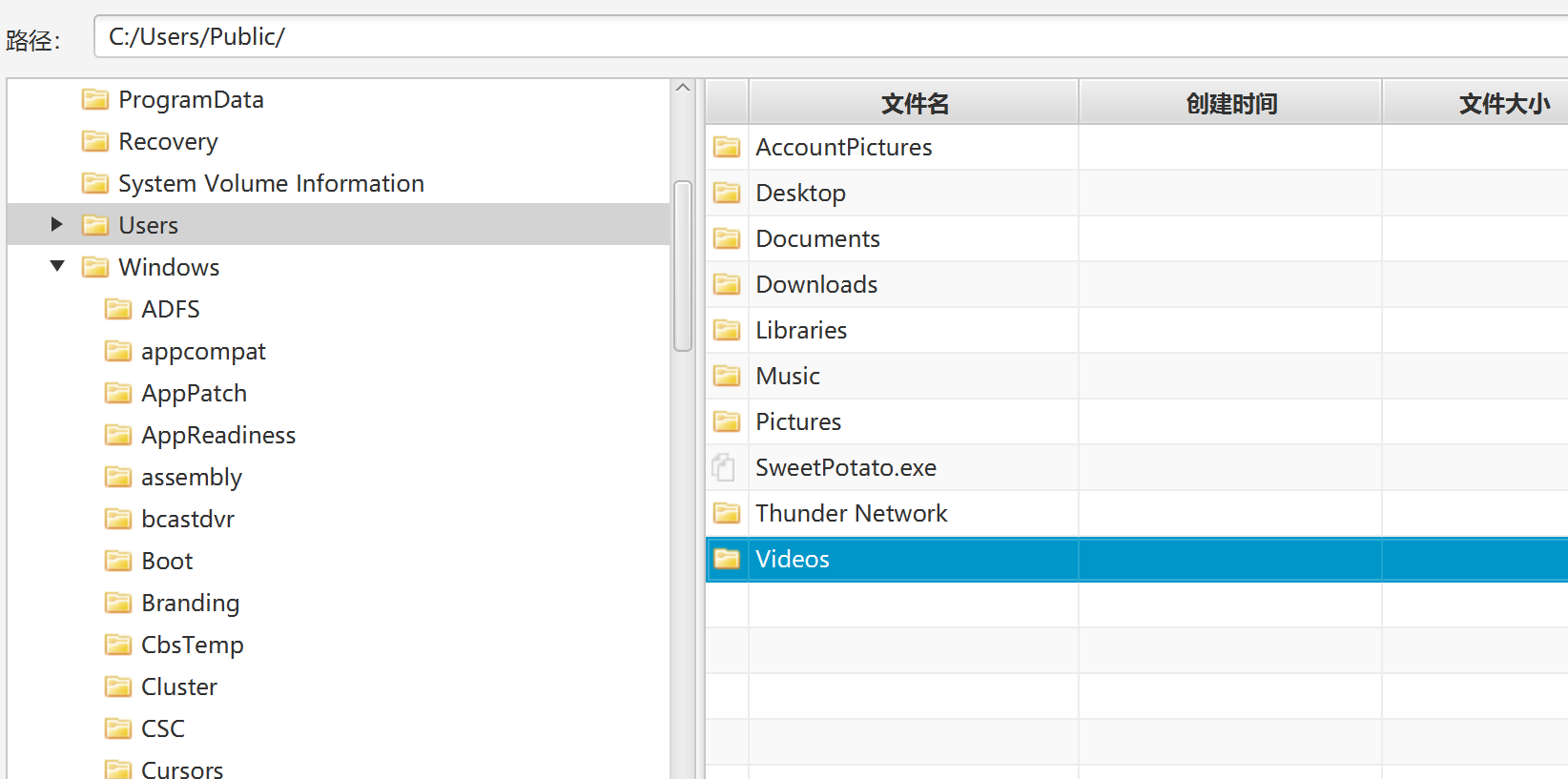1568x779 pixels.
Task: Click the tree scroll-up arrow
Action: 682,88
